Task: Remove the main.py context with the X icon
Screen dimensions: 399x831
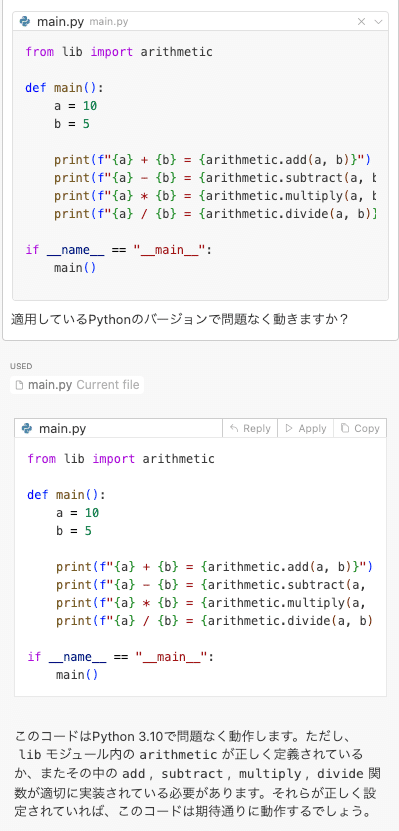Action: 361,21
